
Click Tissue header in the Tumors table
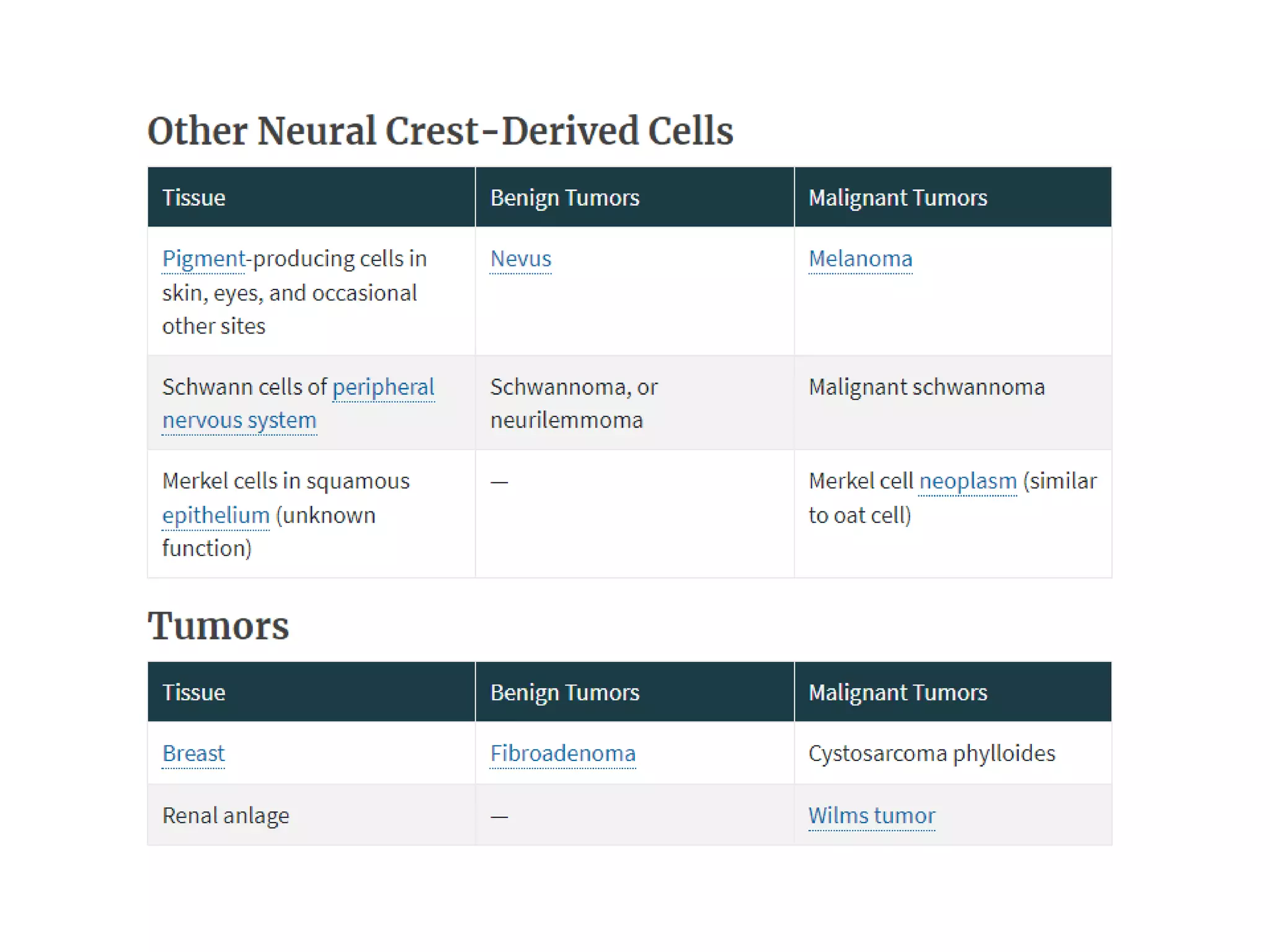click(193, 692)
